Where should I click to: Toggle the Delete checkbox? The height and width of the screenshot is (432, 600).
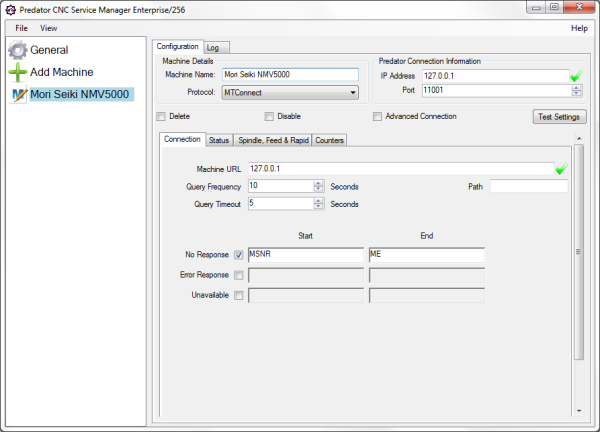click(161, 116)
